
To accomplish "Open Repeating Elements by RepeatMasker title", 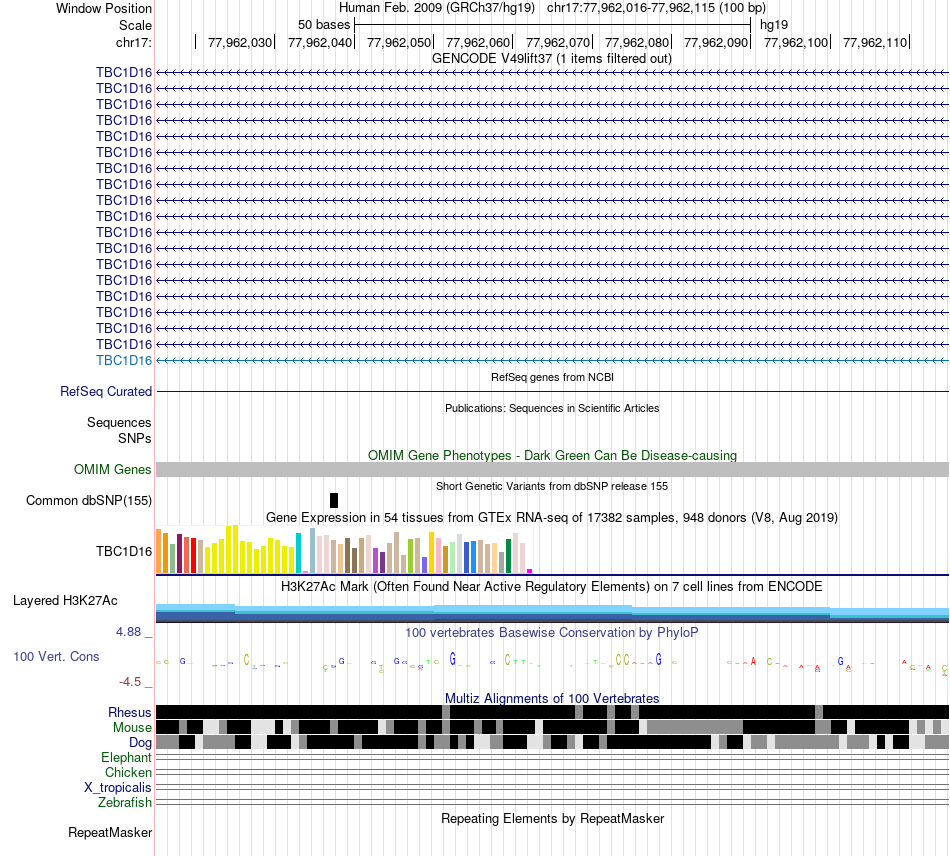I will (552, 819).
